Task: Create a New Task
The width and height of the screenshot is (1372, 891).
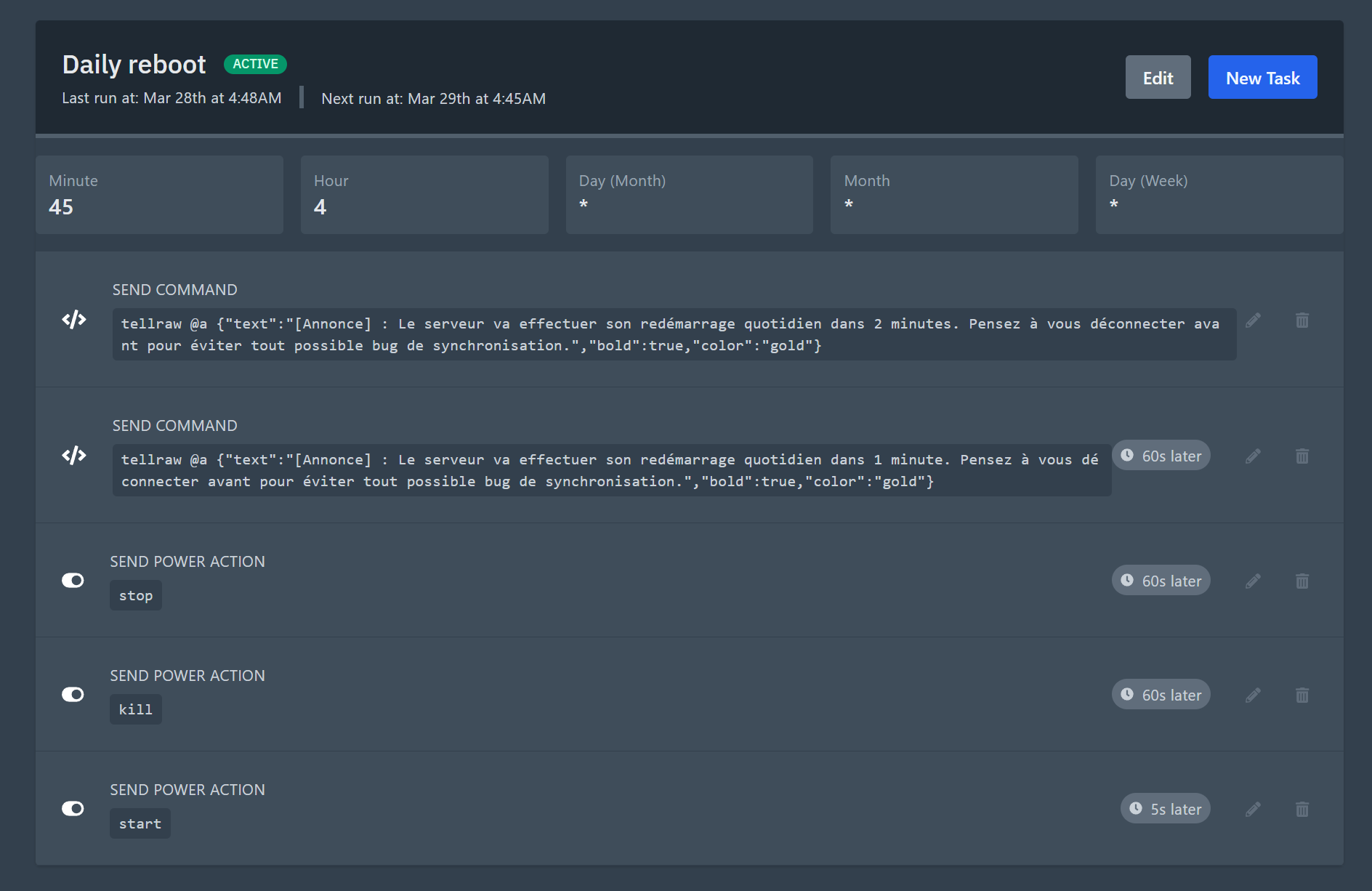Action: pyautogui.click(x=1262, y=77)
